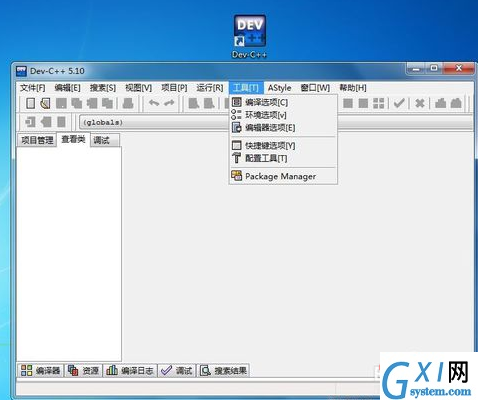Click the four-square Rebuild All icon

379,103
